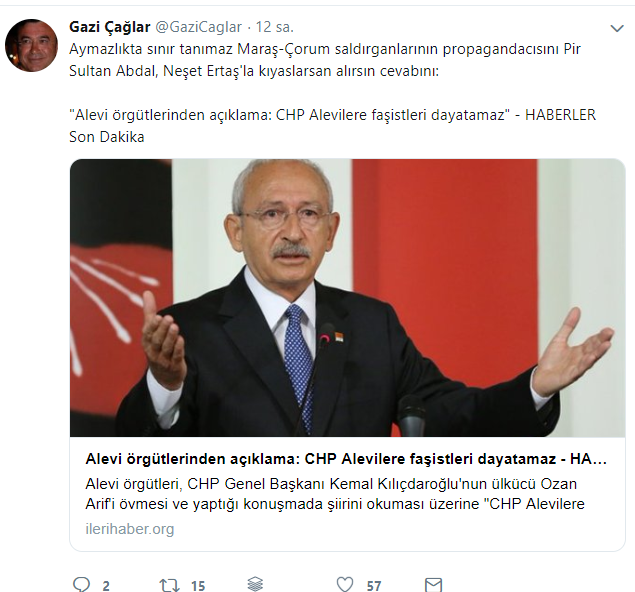Screen dimensions: 635x592
Task: Open the ilerihaber.org source link
Action: [130, 529]
